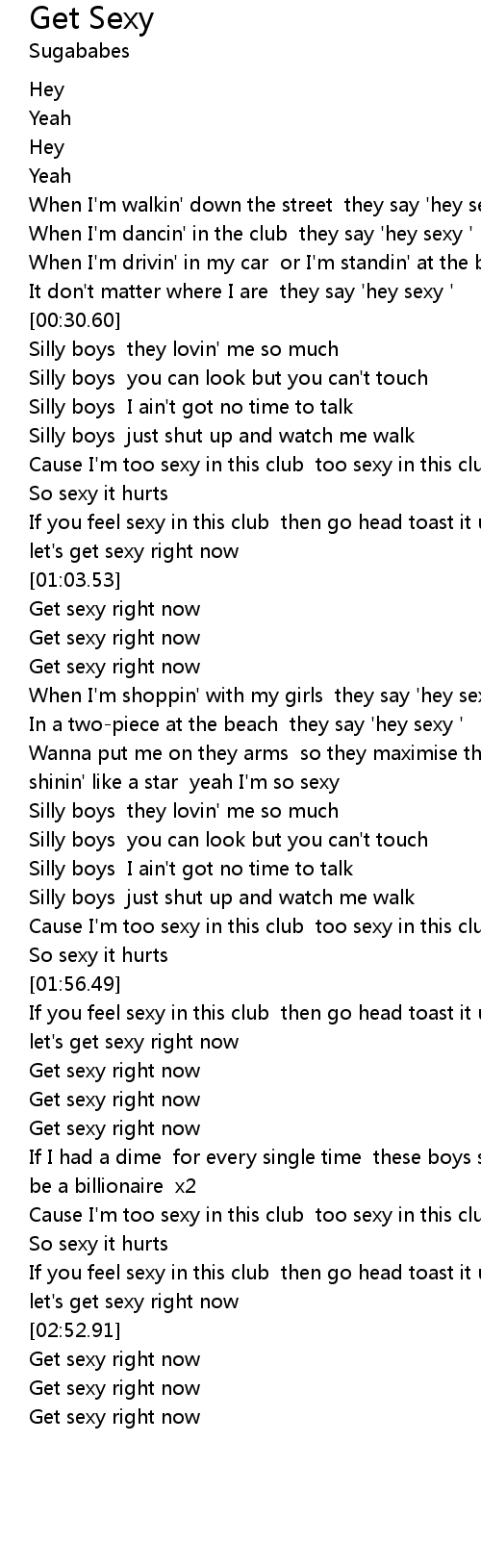Screen dimensions: 481x1568
Task: Click 'When I'm dancin' in the club' line
Action: (251, 234)
